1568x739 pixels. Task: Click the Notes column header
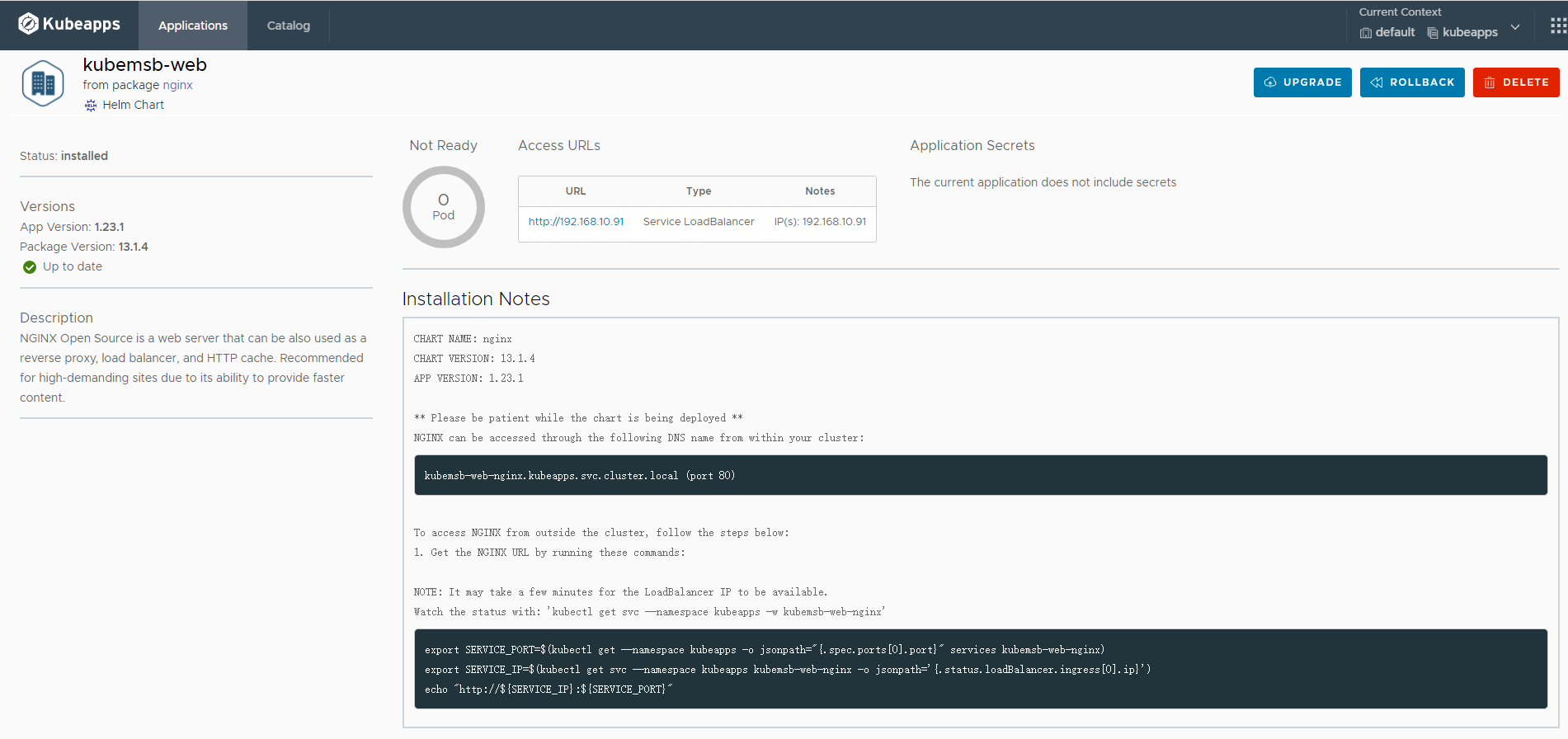tap(820, 191)
